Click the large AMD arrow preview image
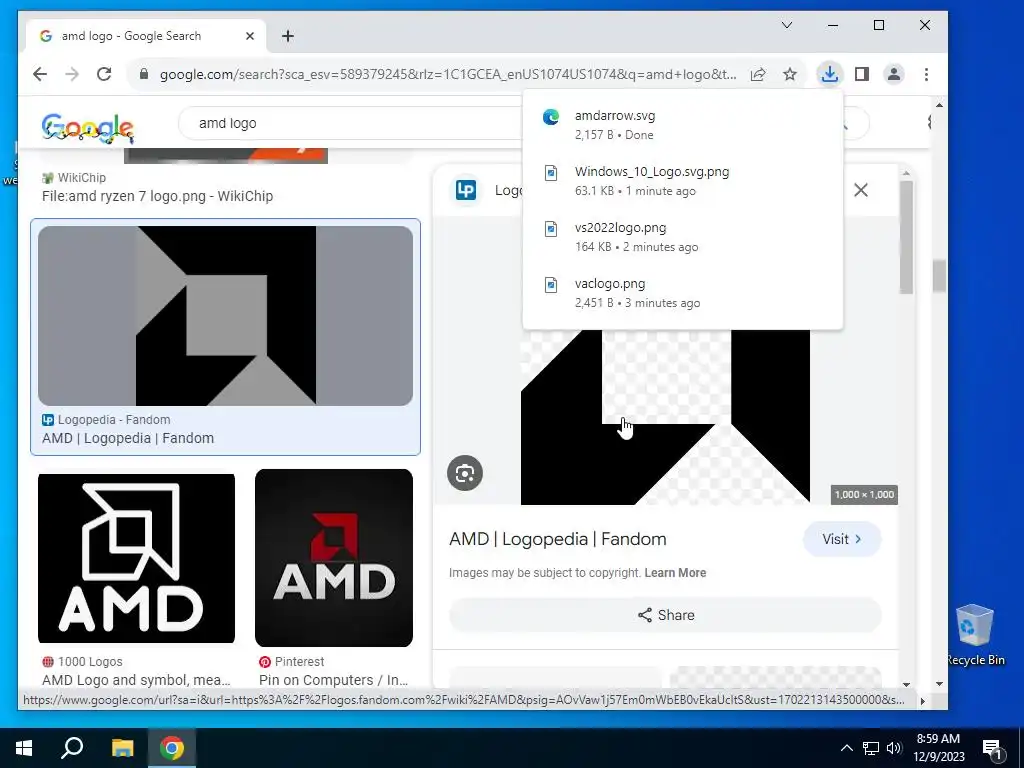Screen dimensions: 1024x768 tap(665, 417)
